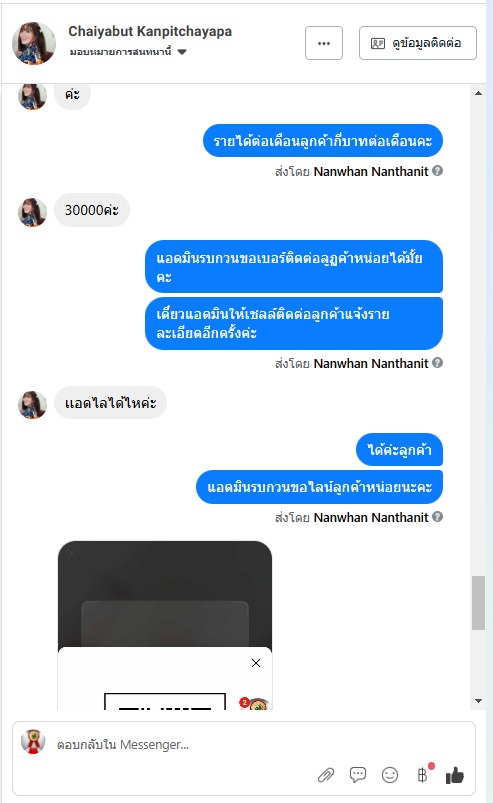Click the page avatar beside reply box
This screenshot has width=493, height=803.
coord(33,742)
